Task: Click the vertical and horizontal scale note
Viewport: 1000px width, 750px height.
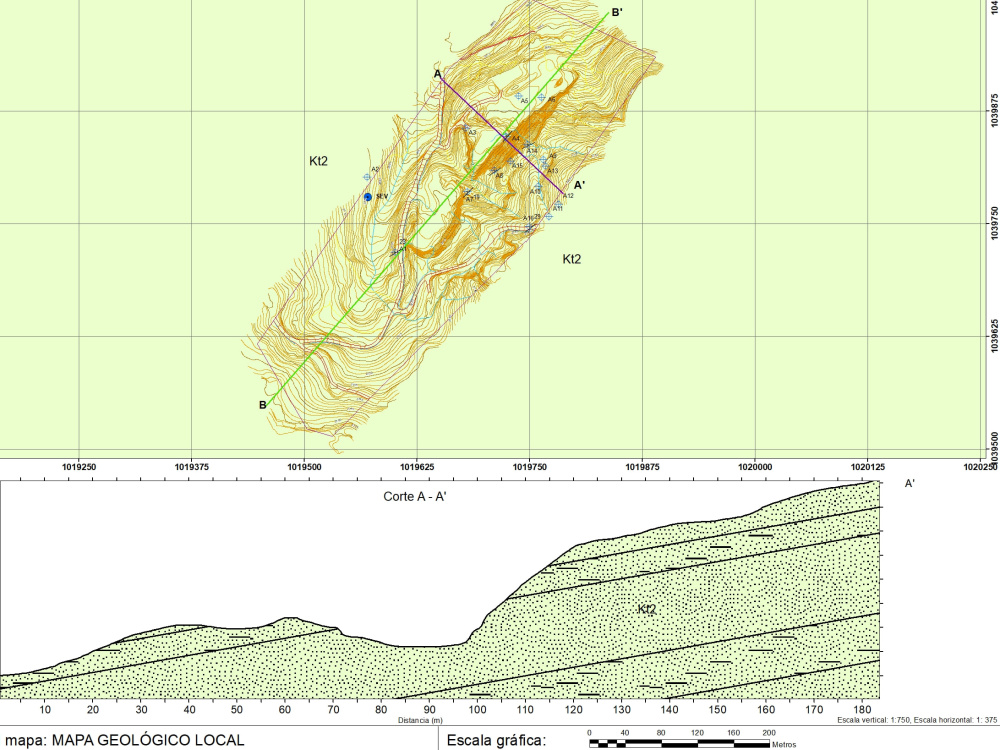Action: (x=917, y=720)
